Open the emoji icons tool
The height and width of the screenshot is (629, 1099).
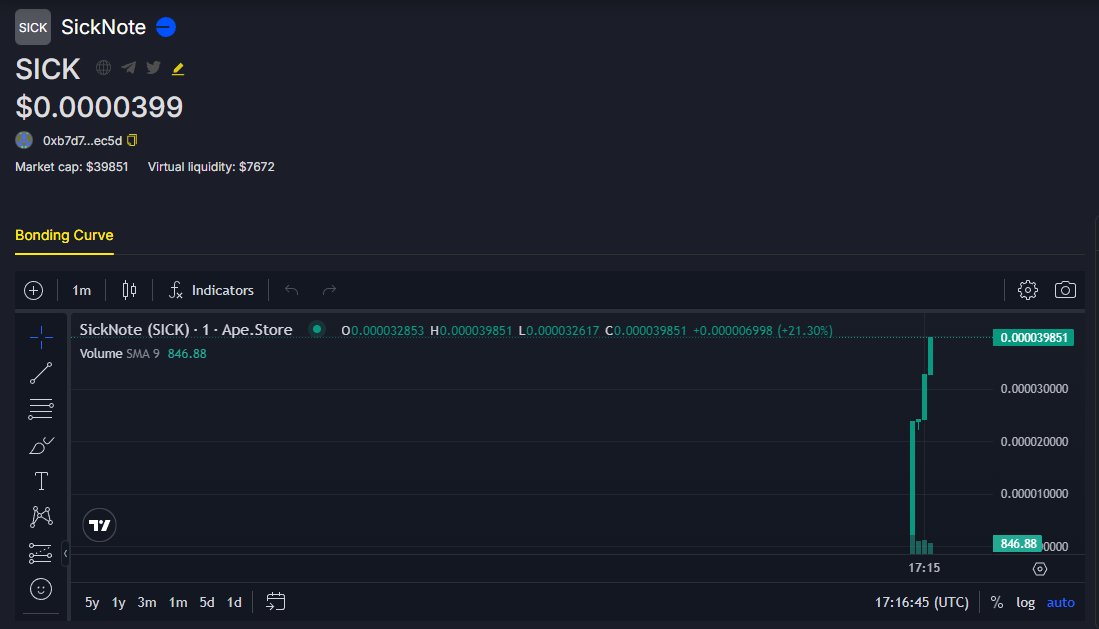tap(41, 589)
